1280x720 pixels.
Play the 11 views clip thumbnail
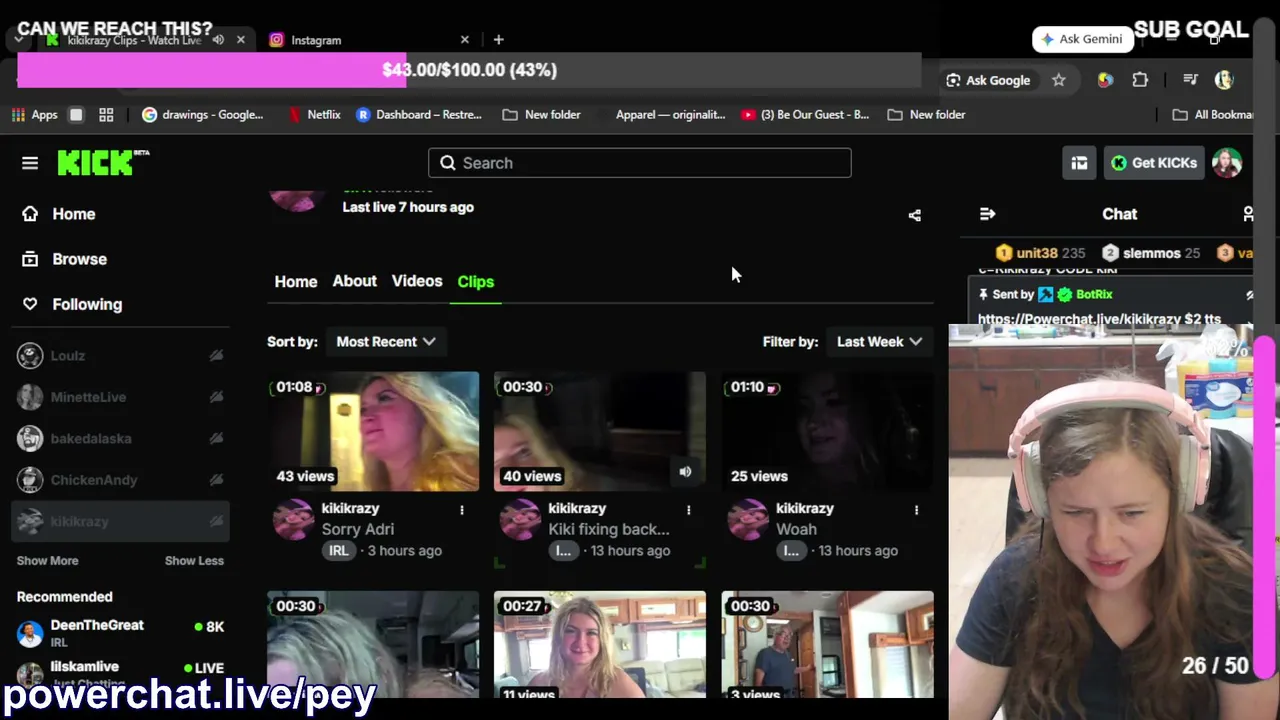click(600, 645)
